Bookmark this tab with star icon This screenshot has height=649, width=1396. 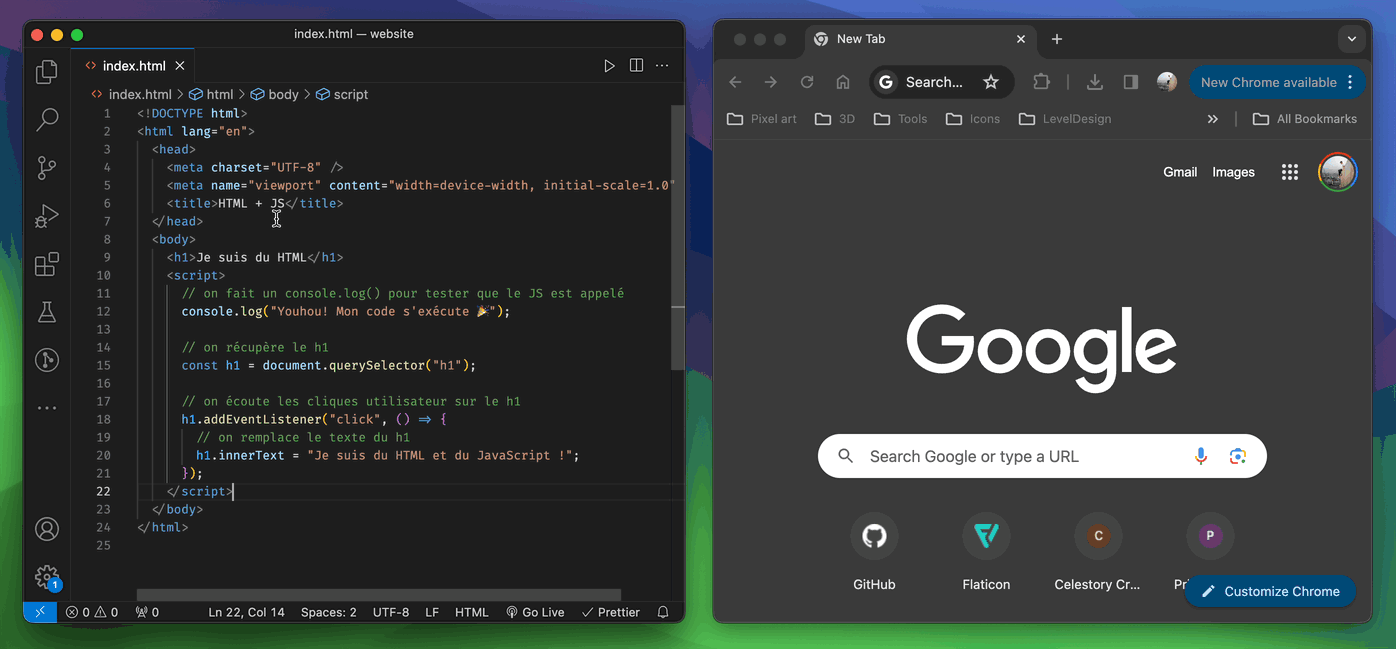click(x=991, y=82)
